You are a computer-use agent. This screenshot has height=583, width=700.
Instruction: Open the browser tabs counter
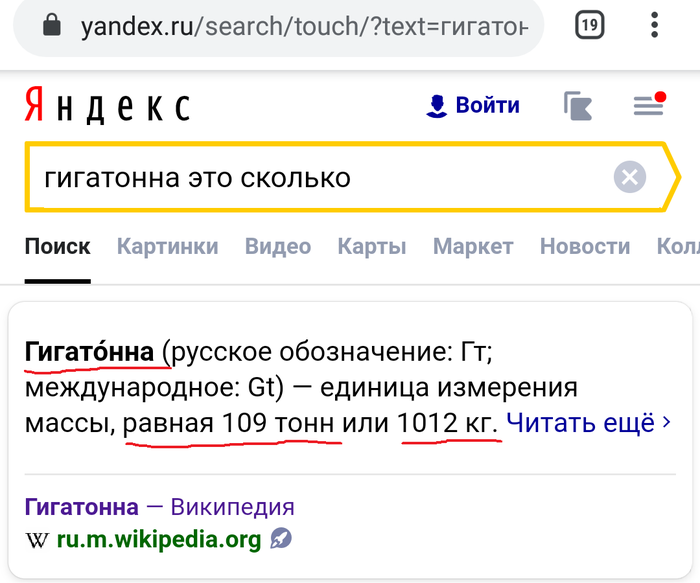pos(590,25)
